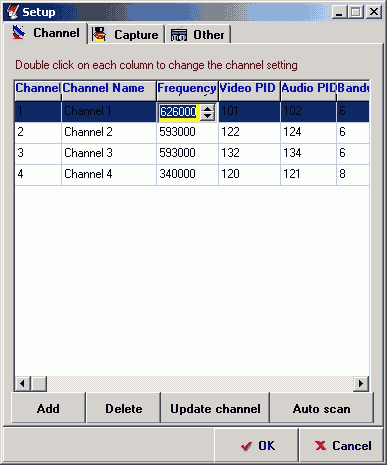Click video PID value 132

(249, 153)
